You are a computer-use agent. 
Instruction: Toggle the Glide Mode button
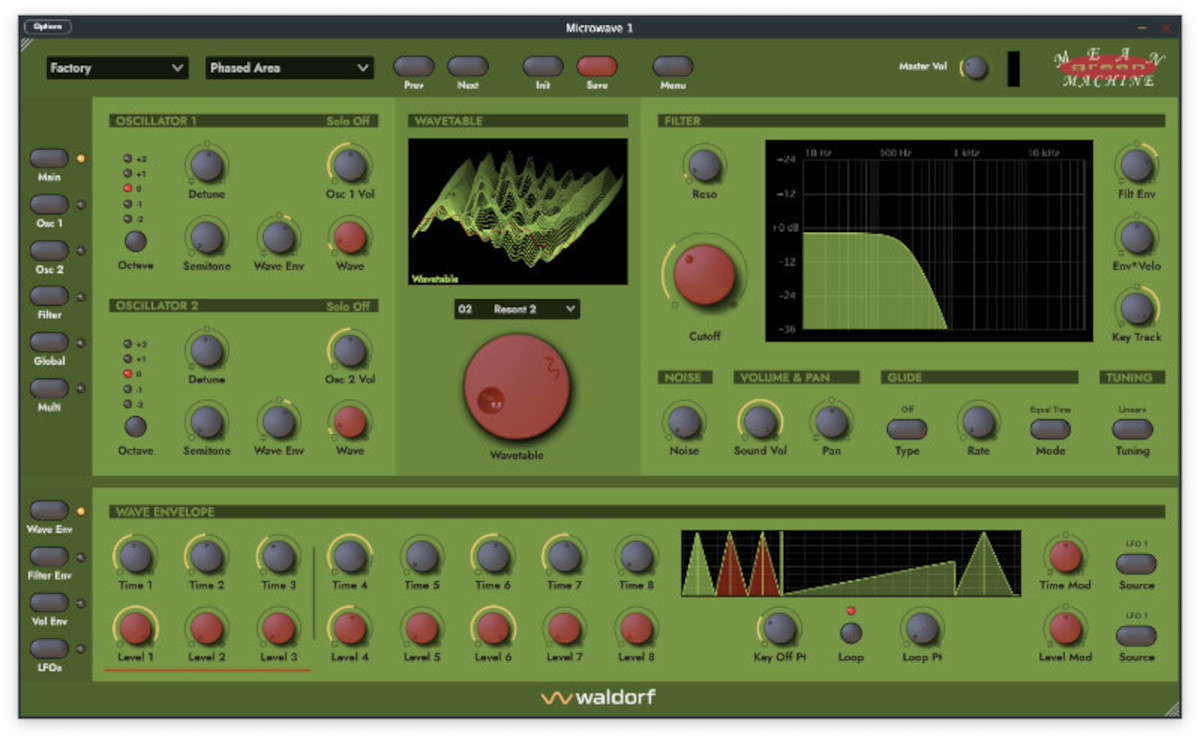coord(1050,429)
